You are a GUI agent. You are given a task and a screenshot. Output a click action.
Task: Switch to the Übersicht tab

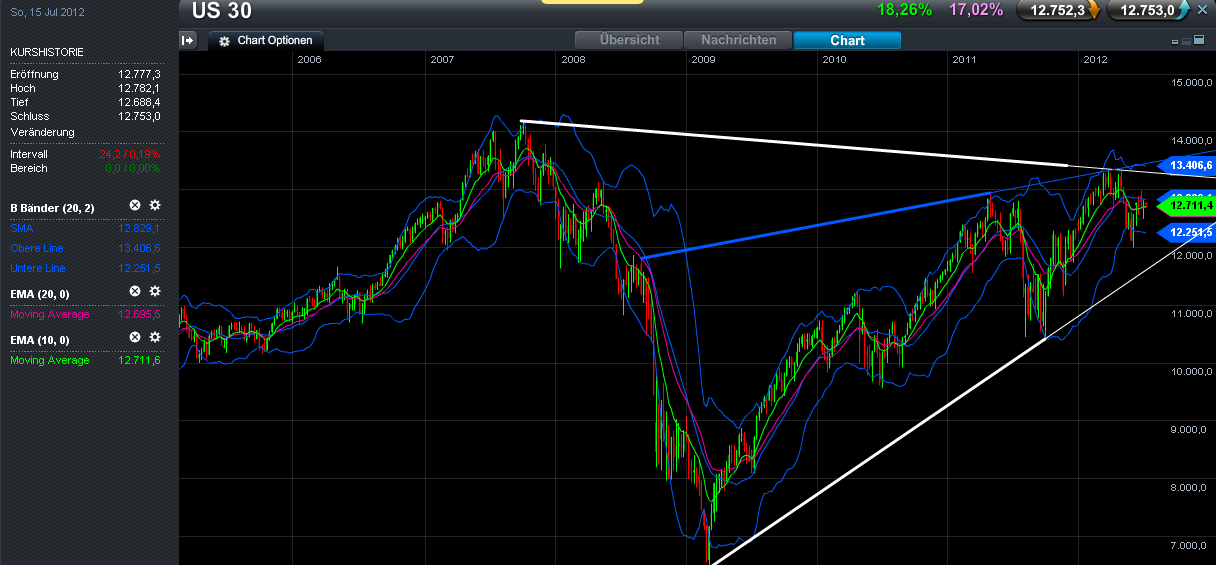(x=629, y=40)
